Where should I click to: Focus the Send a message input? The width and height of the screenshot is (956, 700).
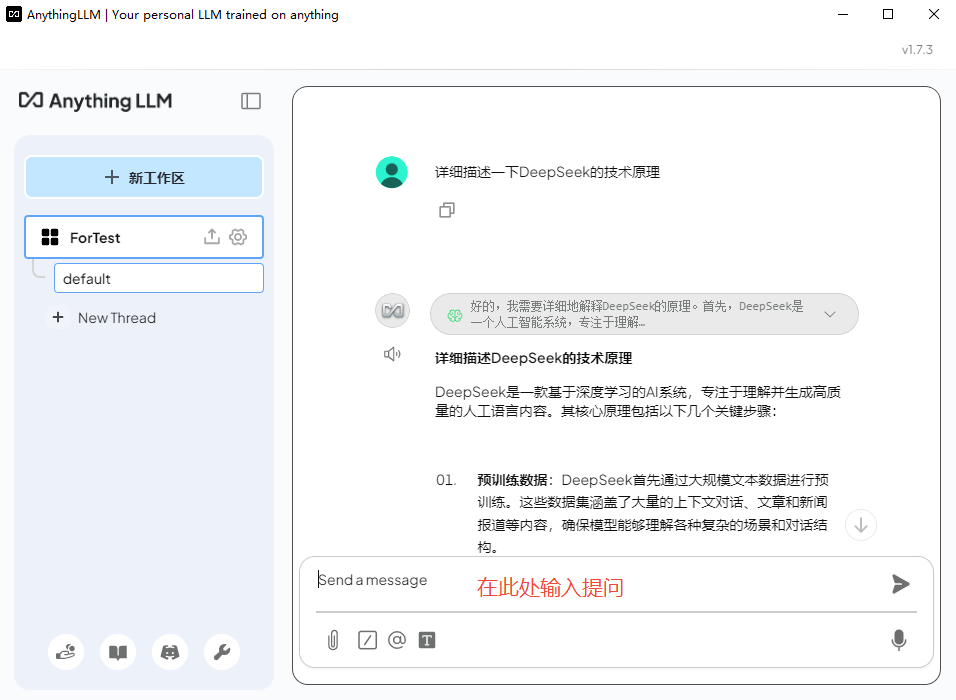pyautogui.click(x=598, y=580)
